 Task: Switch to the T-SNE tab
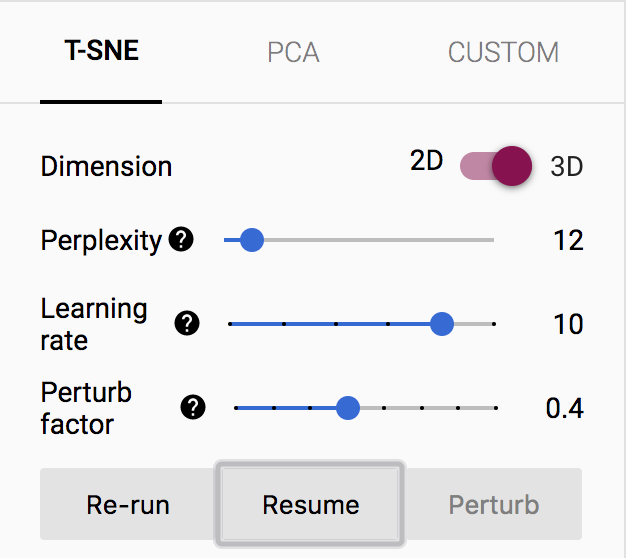pos(101,52)
